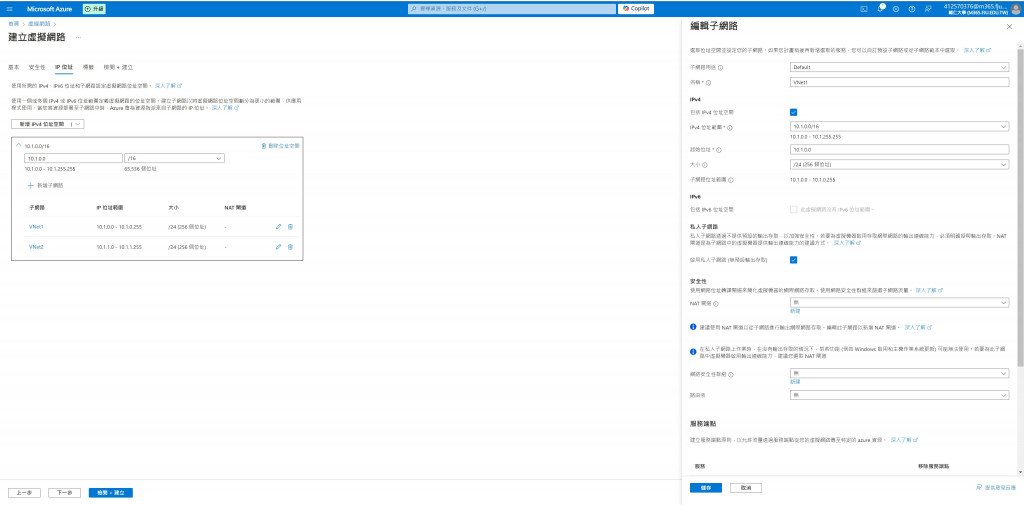Click the Add subnet plus icon

[30, 186]
